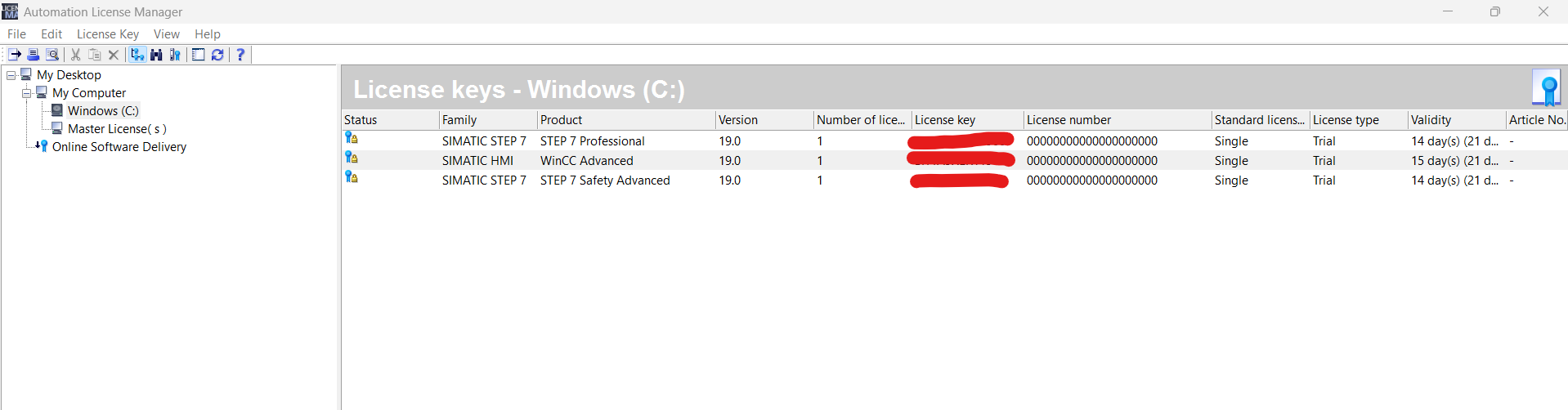Viewport: 1568px width, 410px height.
Task: Click the status icon of STEP 7 Safety Advanced row
Action: (352, 177)
